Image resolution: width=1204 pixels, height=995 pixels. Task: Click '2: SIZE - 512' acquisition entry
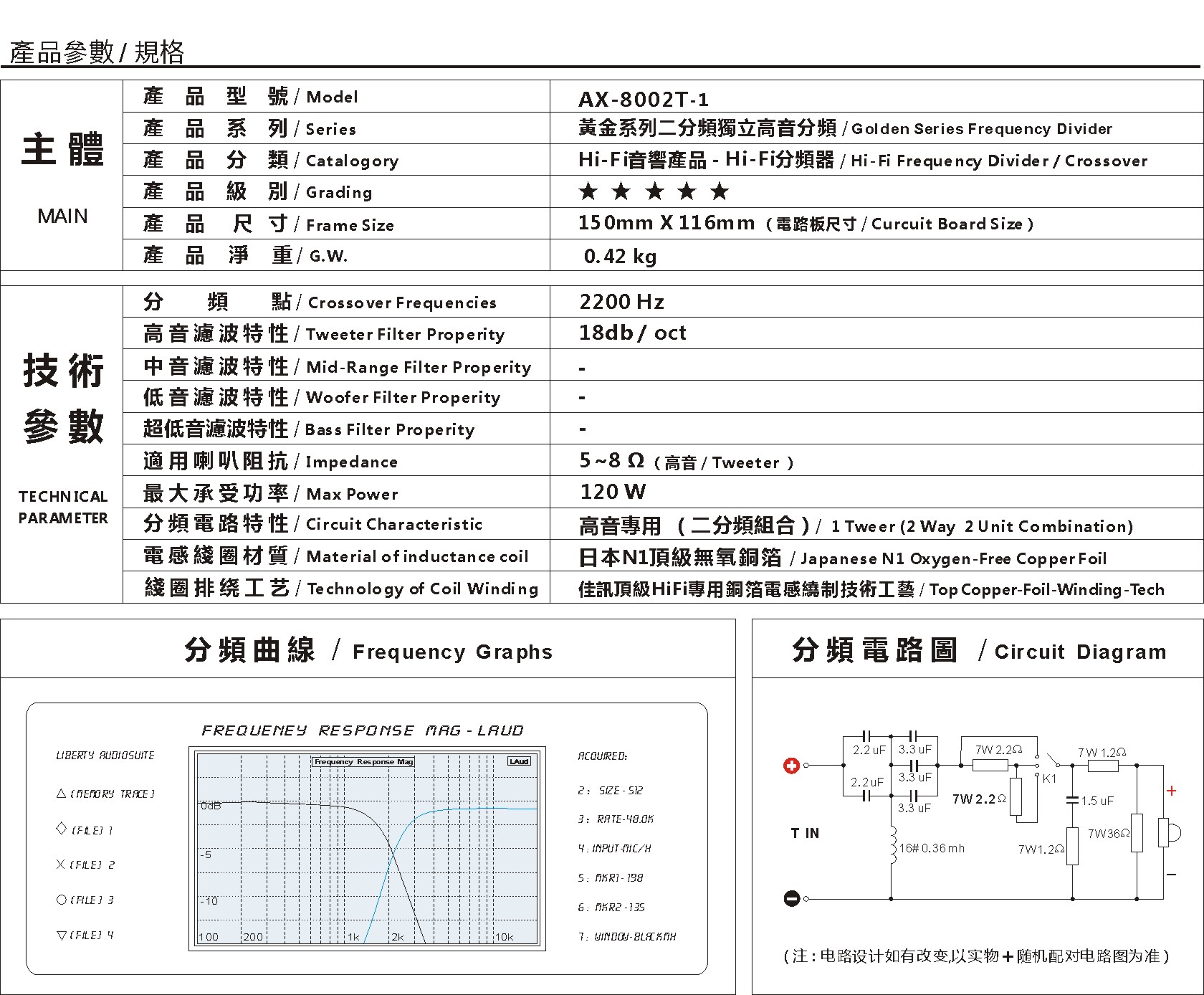click(x=611, y=790)
